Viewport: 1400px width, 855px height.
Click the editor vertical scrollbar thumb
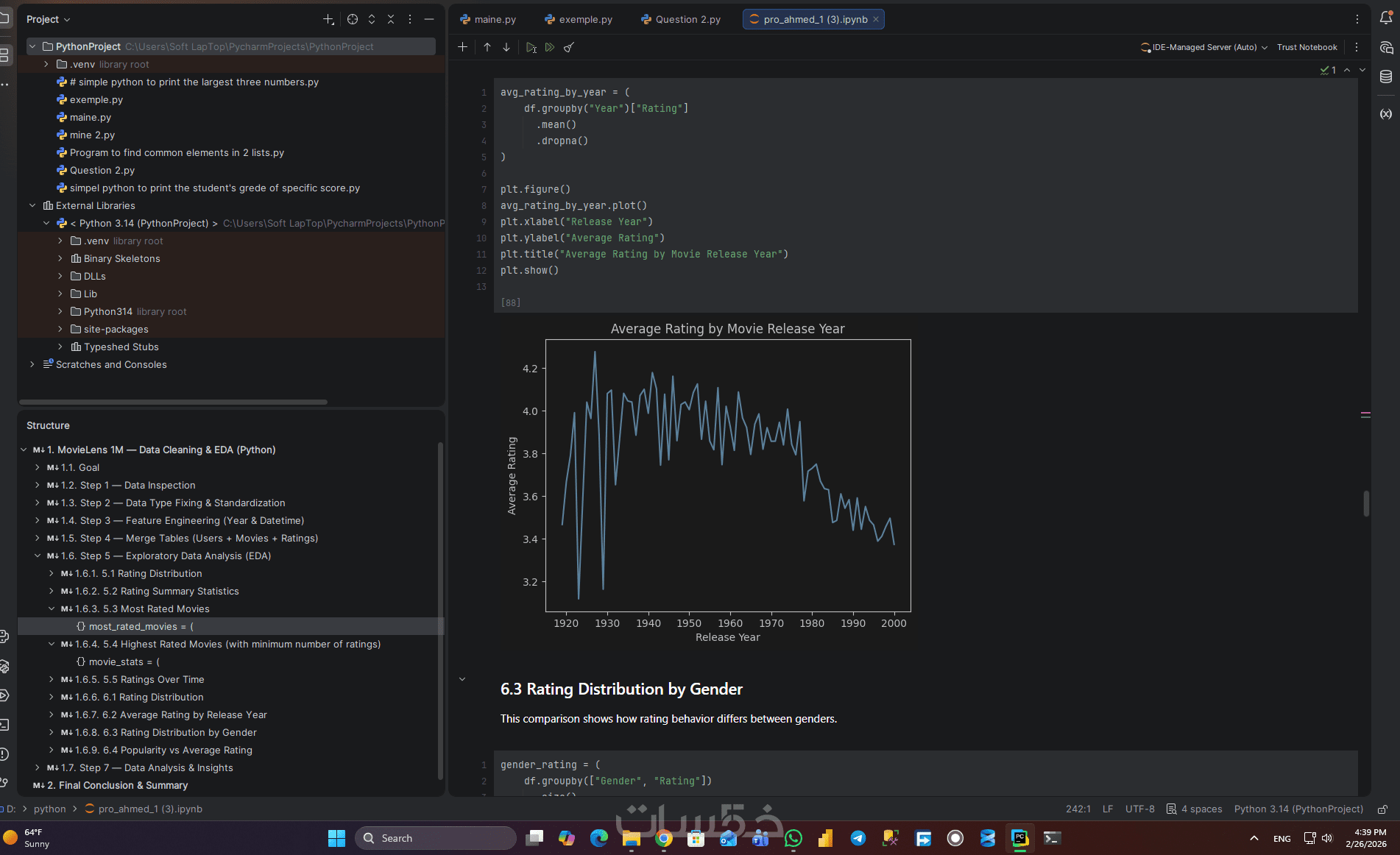(x=1366, y=503)
